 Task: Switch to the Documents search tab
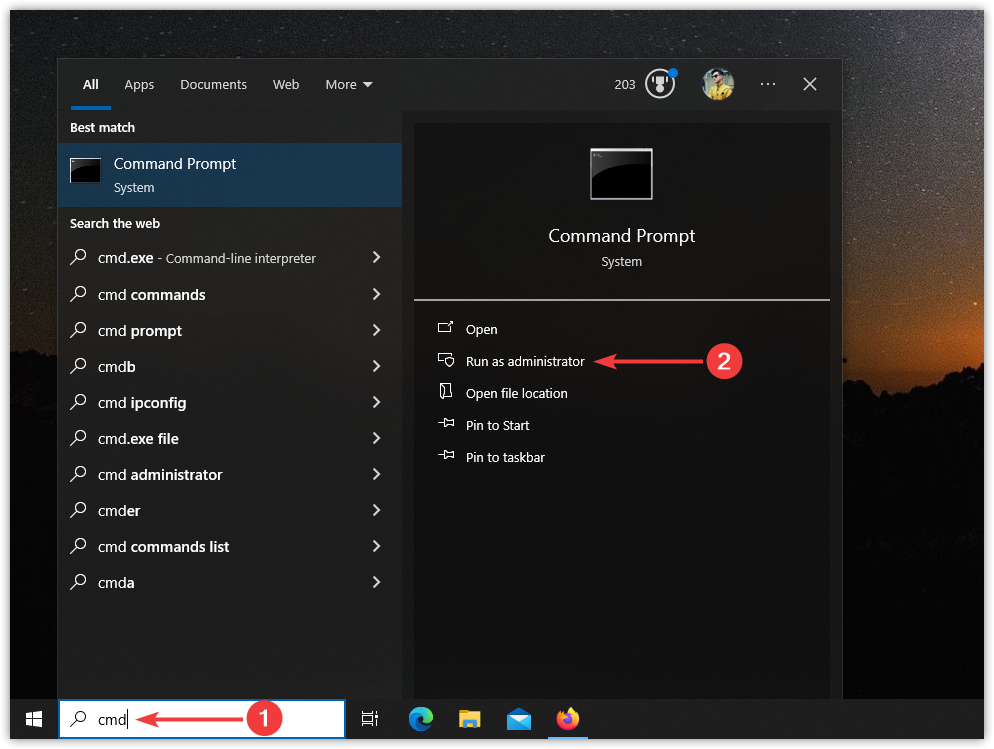tap(213, 85)
